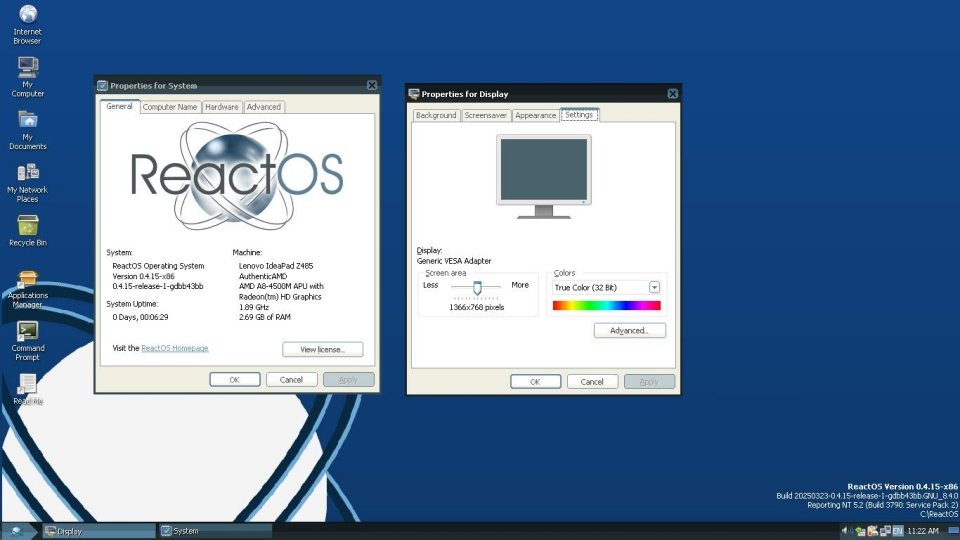Open the Internet Browser desktop icon
Image resolution: width=960 pixels, height=540 pixels.
tap(28, 24)
